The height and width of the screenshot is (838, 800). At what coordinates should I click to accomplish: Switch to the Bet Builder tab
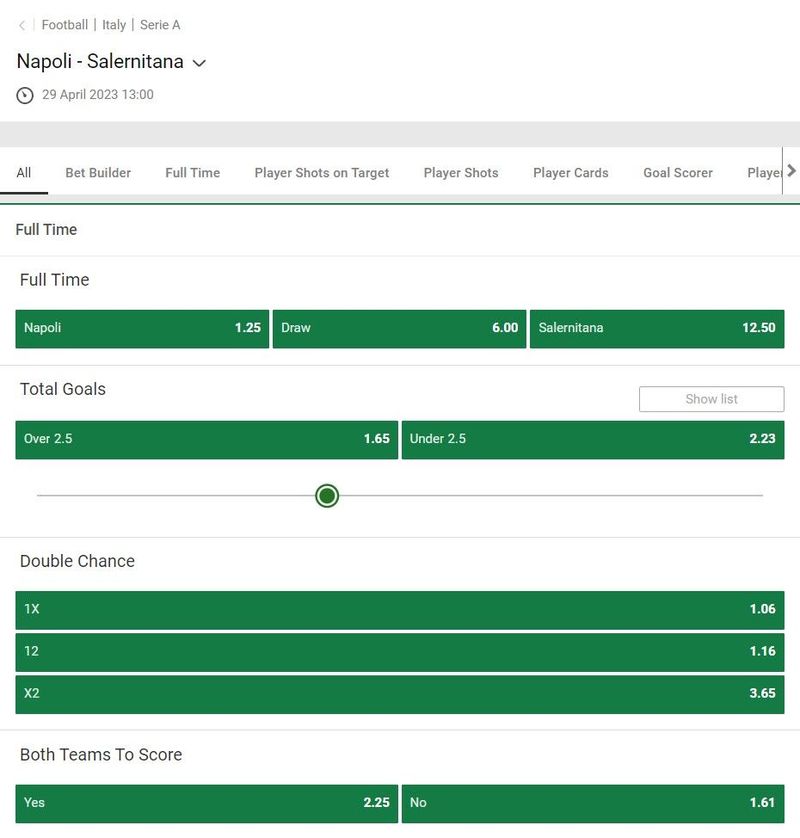(x=98, y=173)
